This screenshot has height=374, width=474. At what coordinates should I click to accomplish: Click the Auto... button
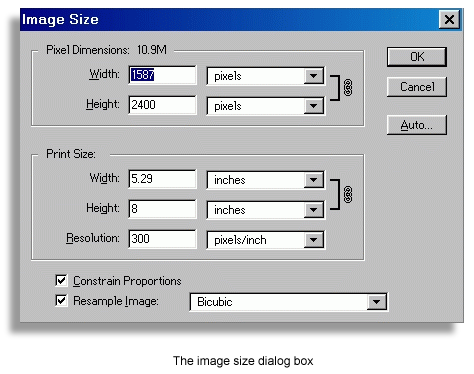tap(417, 125)
